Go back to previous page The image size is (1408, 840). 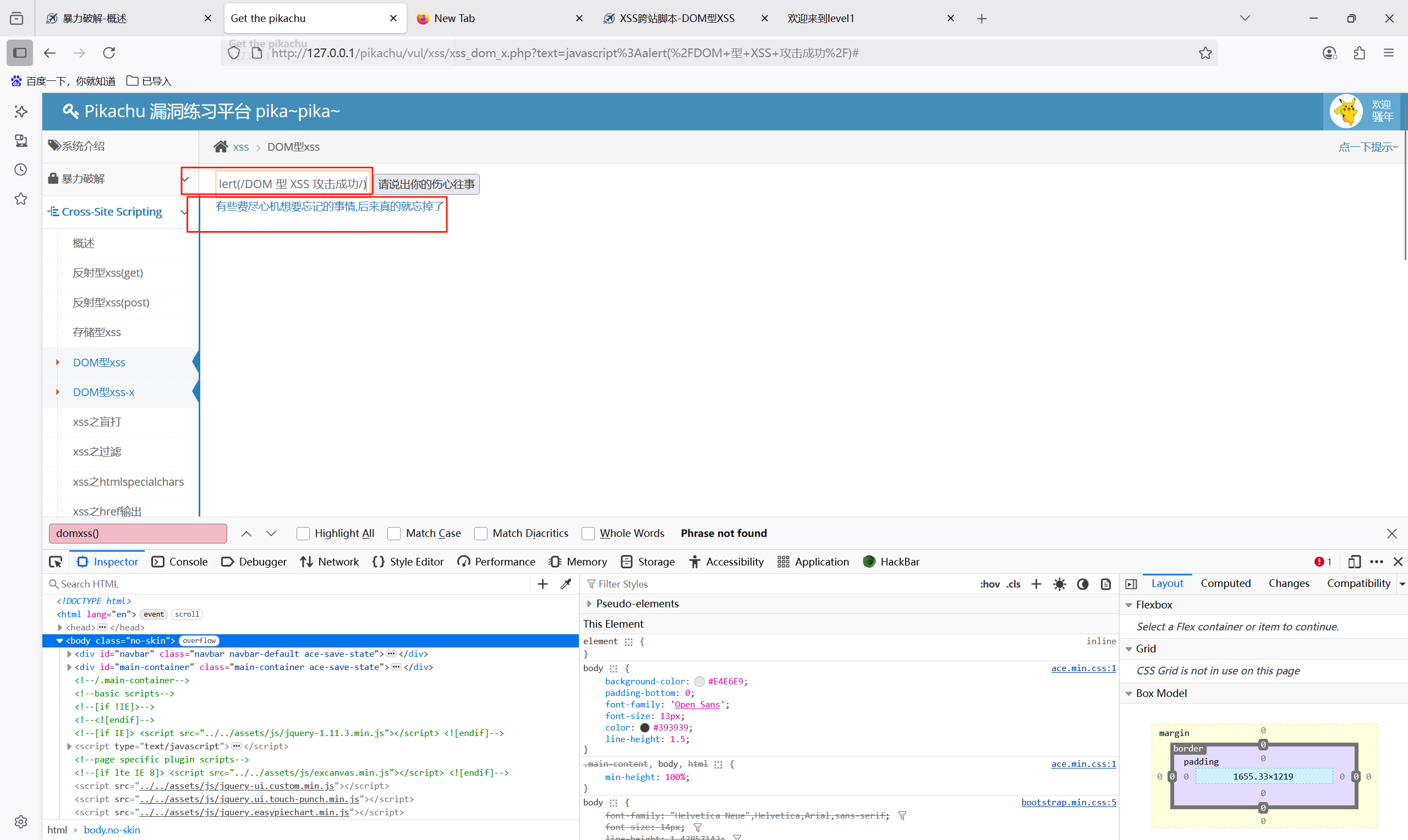(x=50, y=53)
